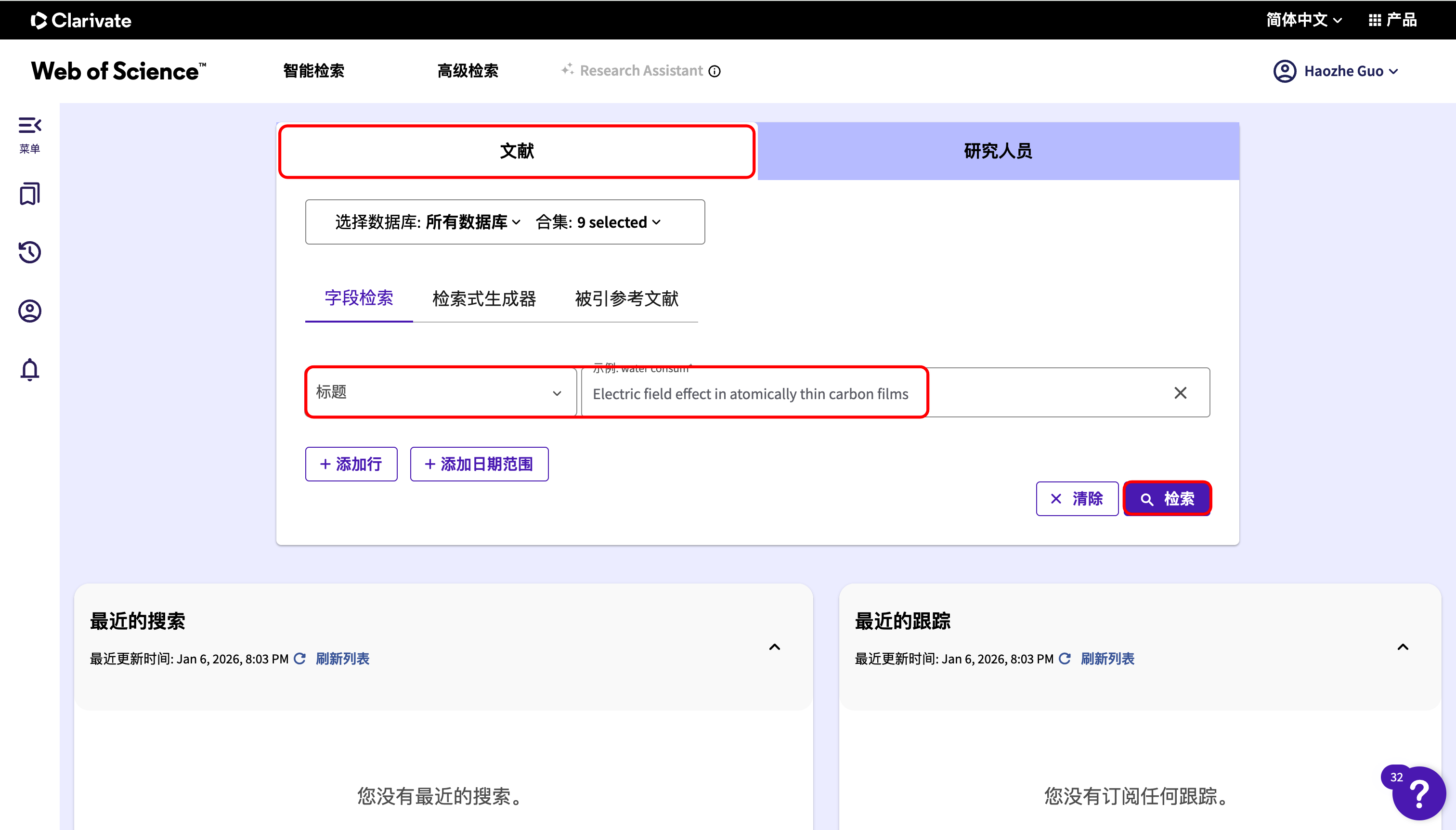This screenshot has height=830, width=1456.
Task: Switch to the 研究人员 tab
Action: pos(998,151)
